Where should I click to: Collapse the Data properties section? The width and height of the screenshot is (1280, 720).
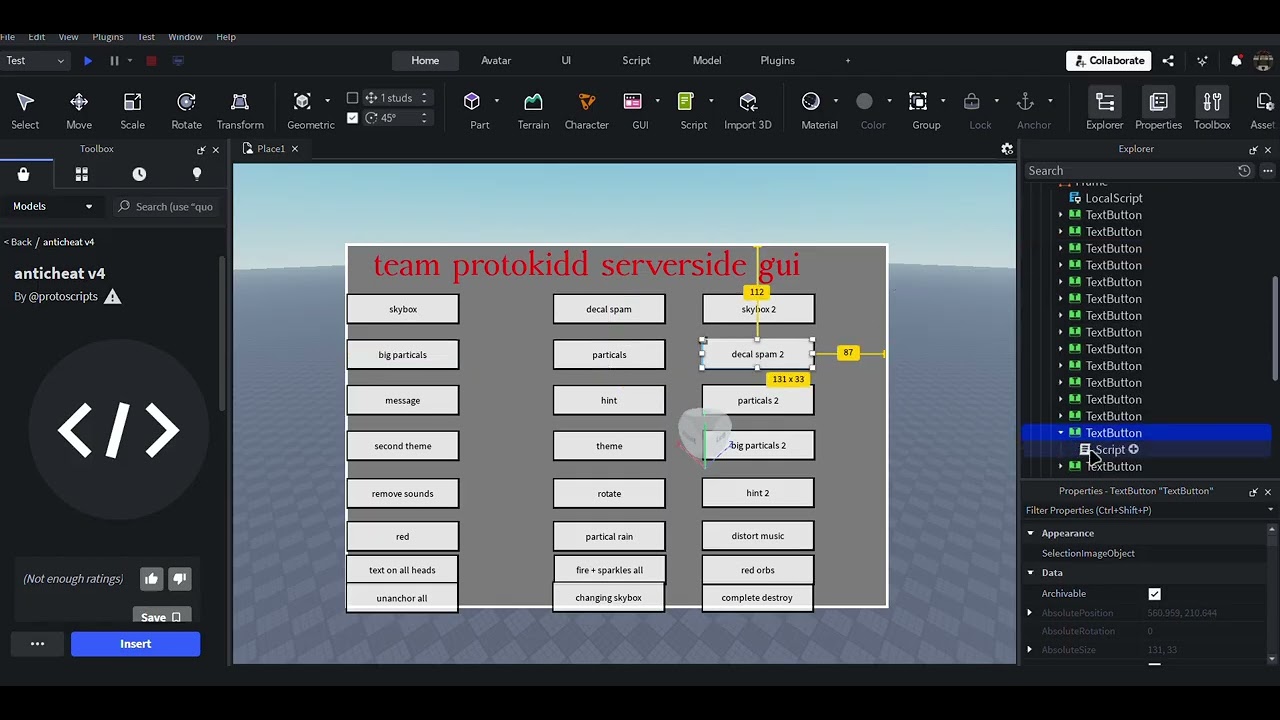(x=1030, y=573)
